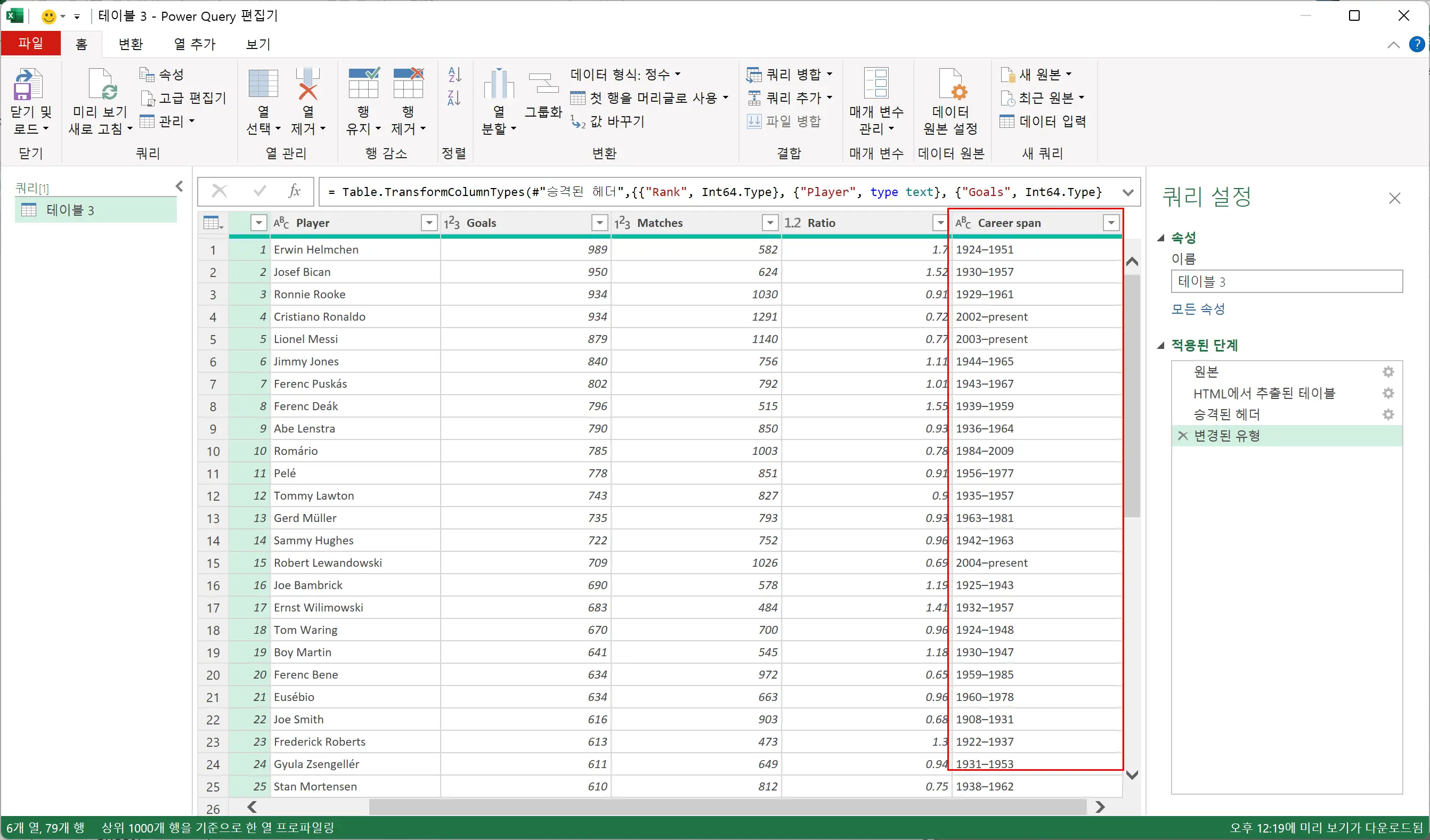Delete the 변경된 유형 applied step
This screenshot has height=840, width=1430.
click(1183, 436)
